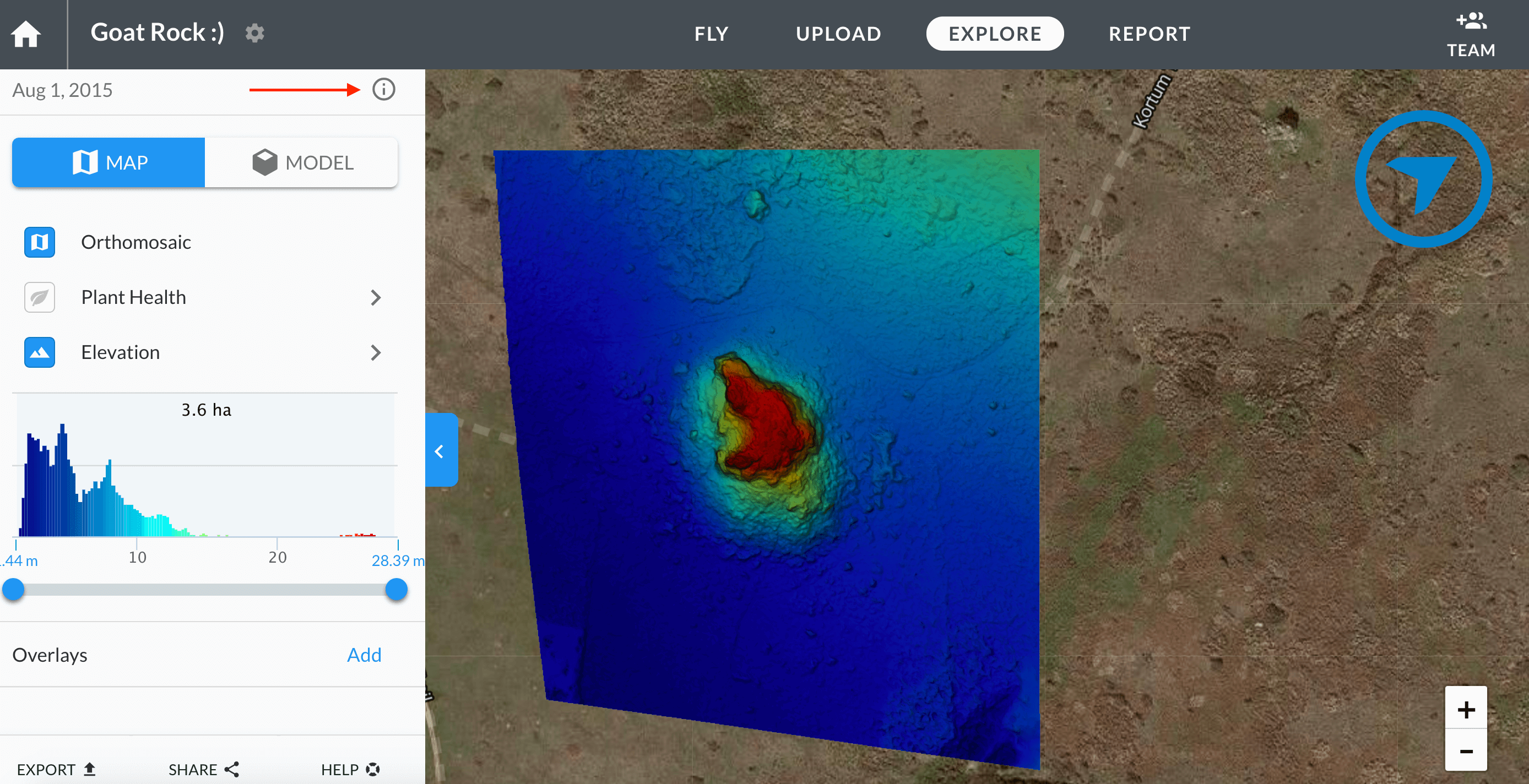This screenshot has height=784, width=1529.
Task: Select the Explore tab
Action: point(995,34)
